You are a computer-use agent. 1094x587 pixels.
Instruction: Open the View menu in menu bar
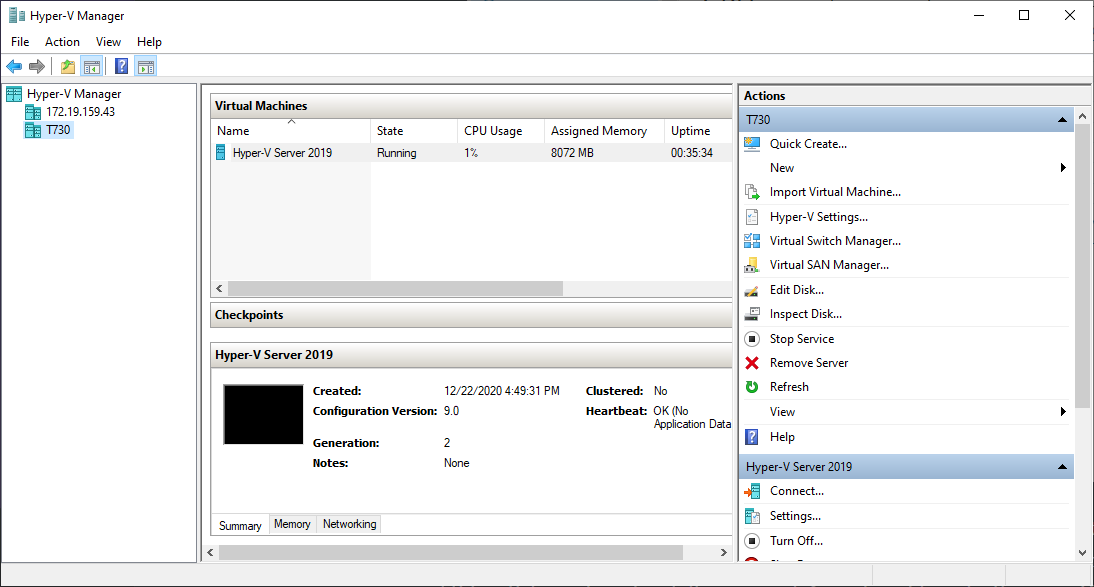[108, 42]
